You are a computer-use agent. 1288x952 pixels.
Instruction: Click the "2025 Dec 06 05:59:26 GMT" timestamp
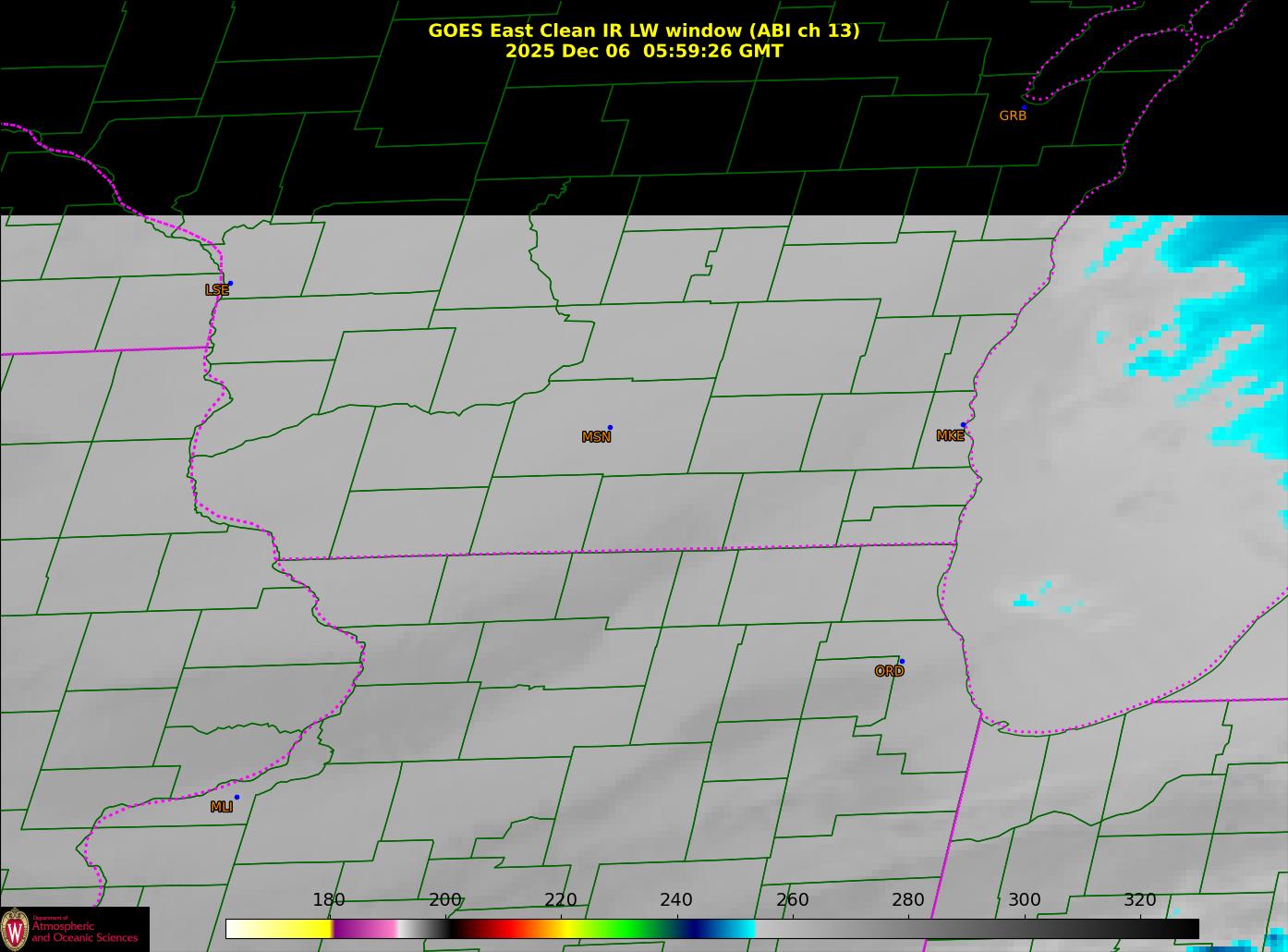(644, 51)
